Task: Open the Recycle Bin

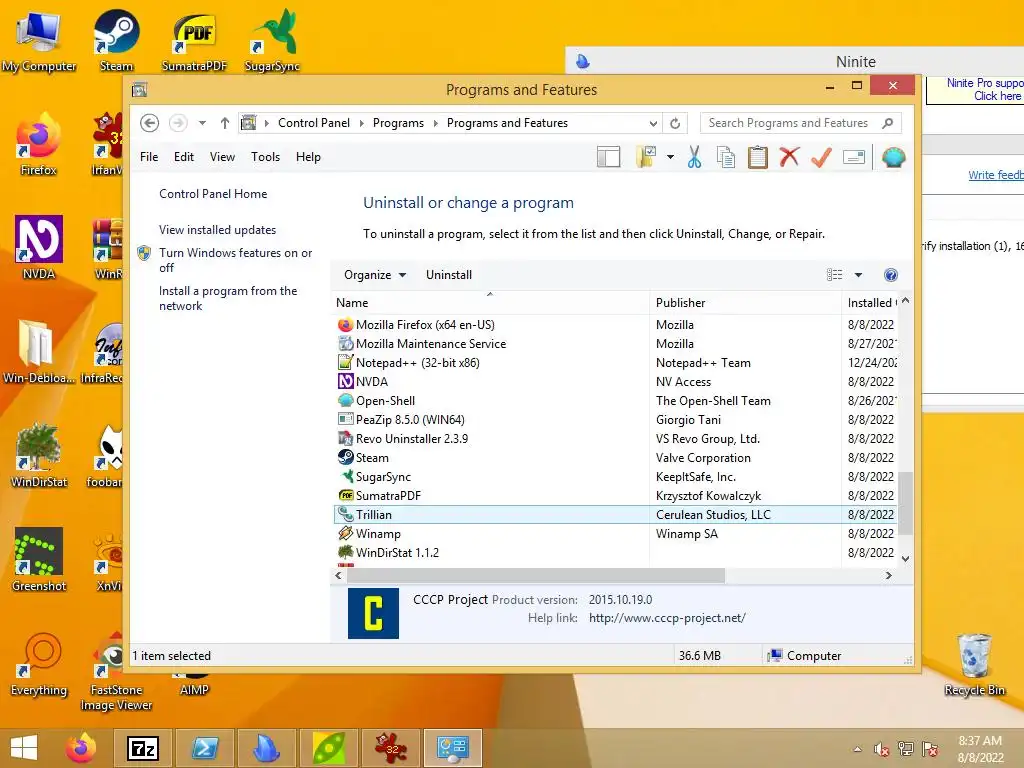Action: click(974, 664)
